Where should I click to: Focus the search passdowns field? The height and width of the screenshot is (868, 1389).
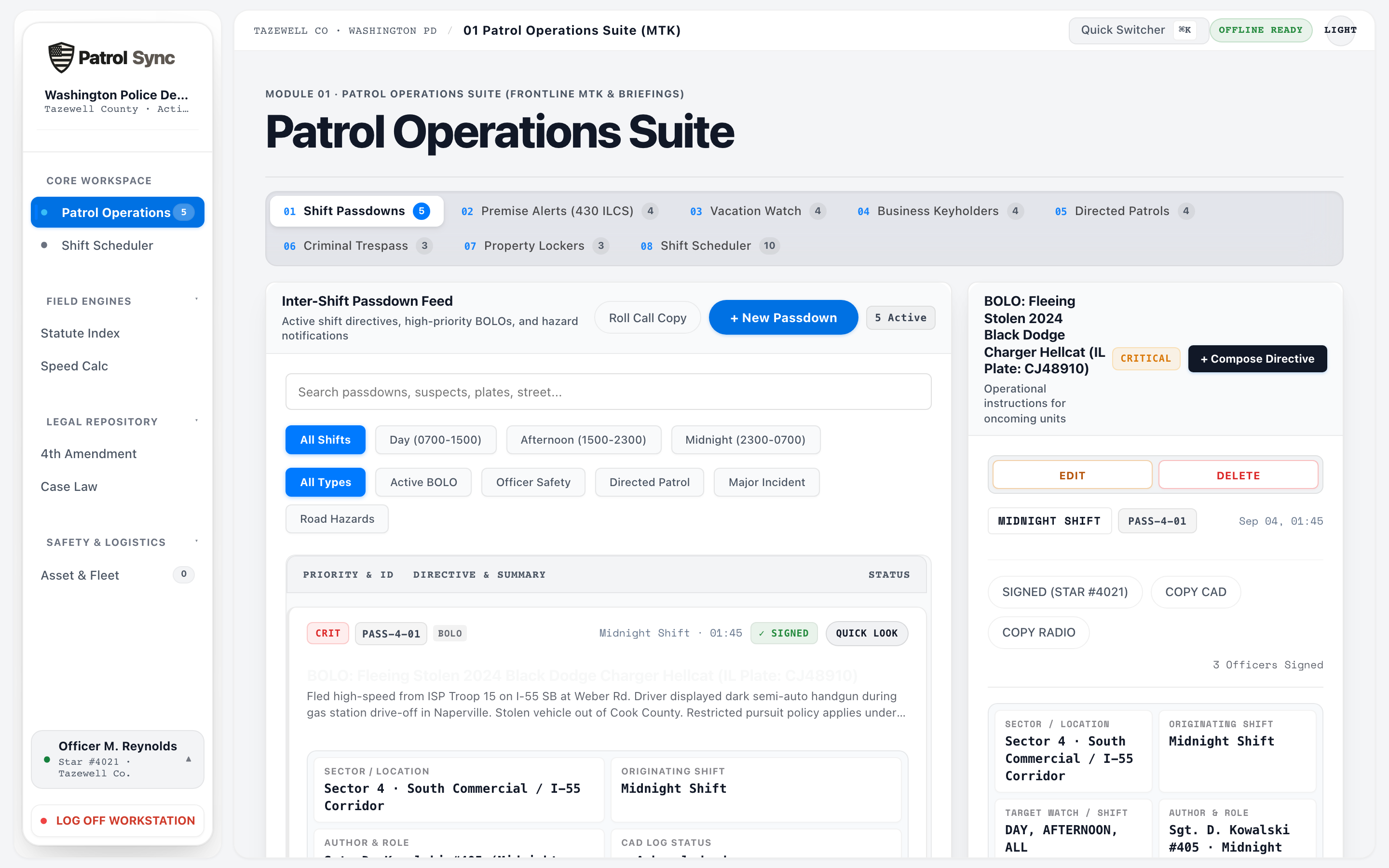point(608,392)
